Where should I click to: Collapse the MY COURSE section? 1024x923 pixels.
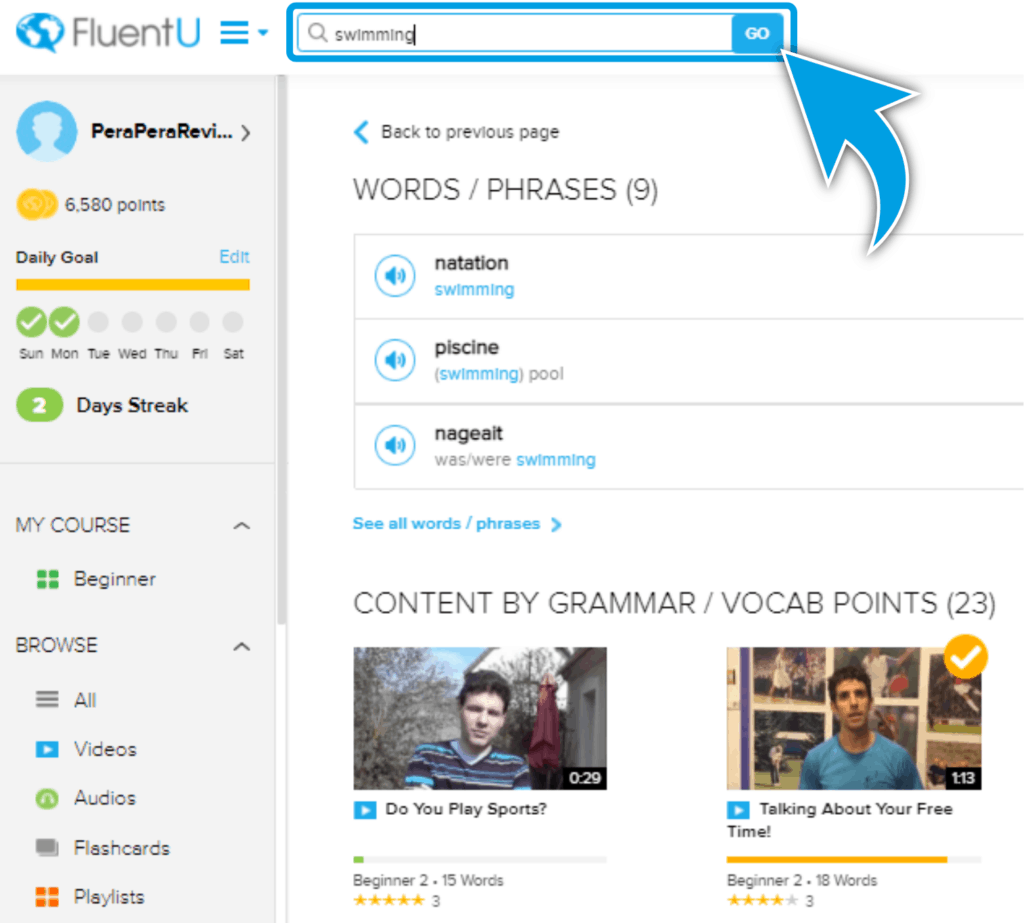242,526
